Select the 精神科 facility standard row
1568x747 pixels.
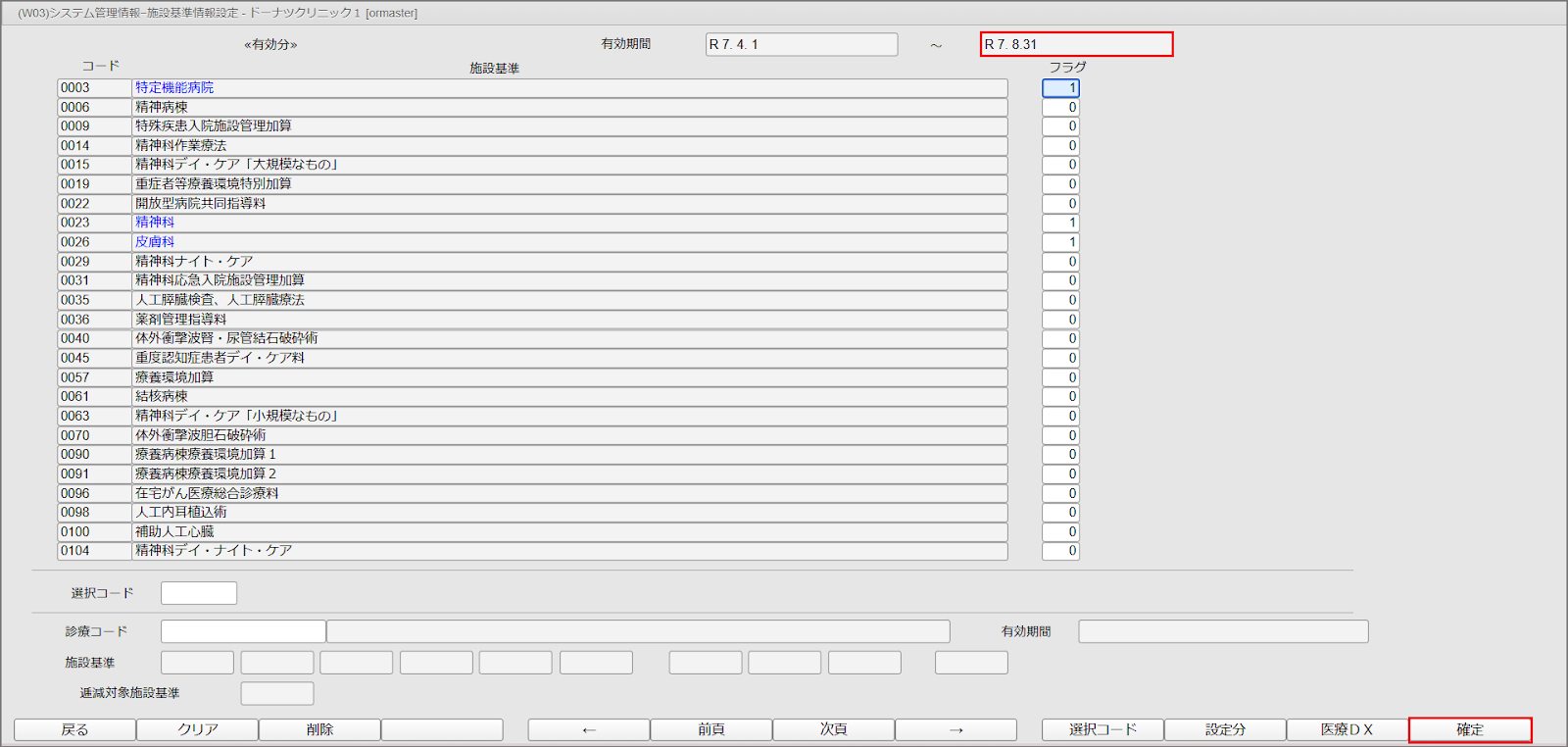(x=568, y=223)
